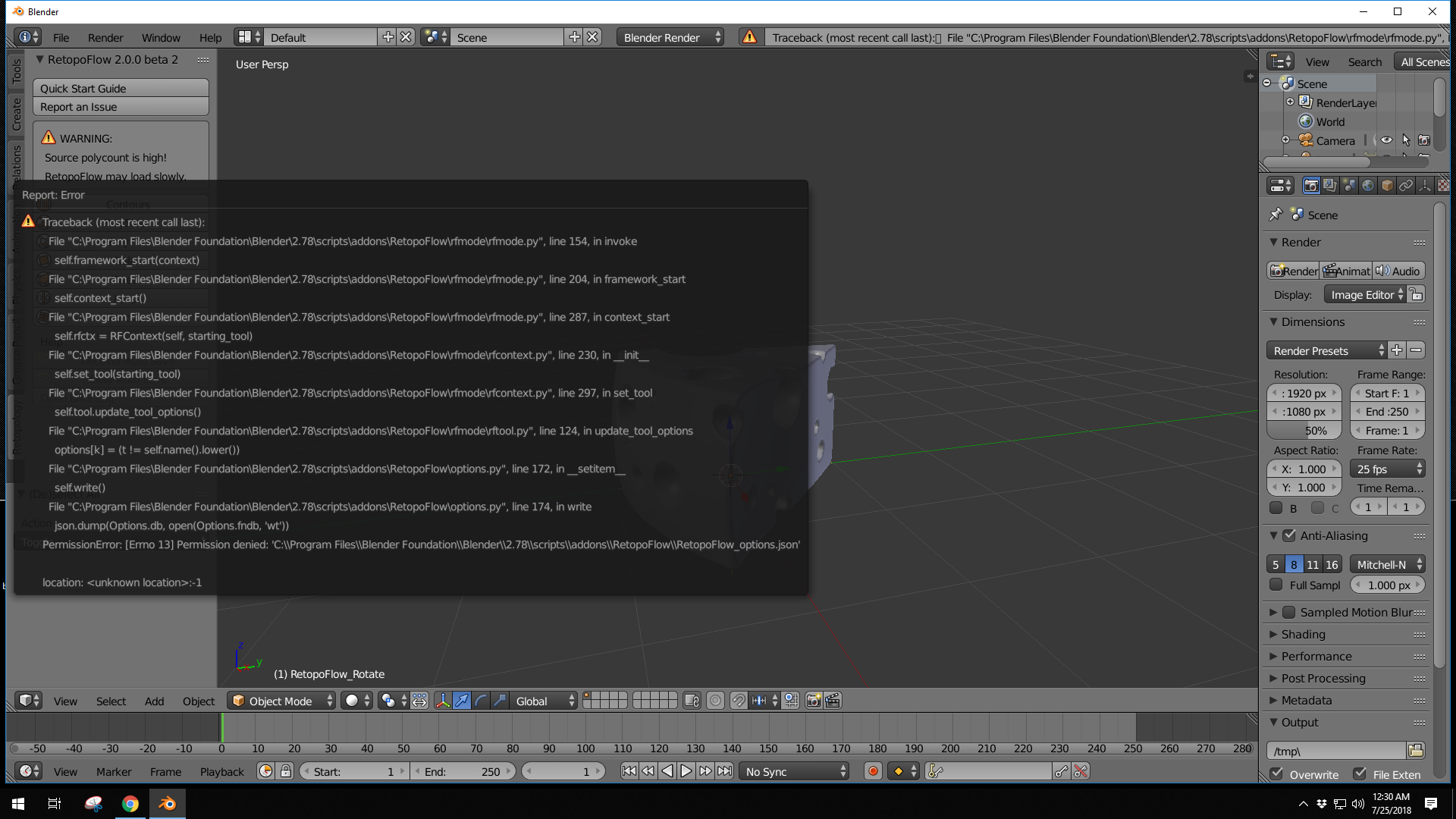The height and width of the screenshot is (819, 1456).
Task: Set anti-aliasing samples to 16
Action: [x=1332, y=564]
